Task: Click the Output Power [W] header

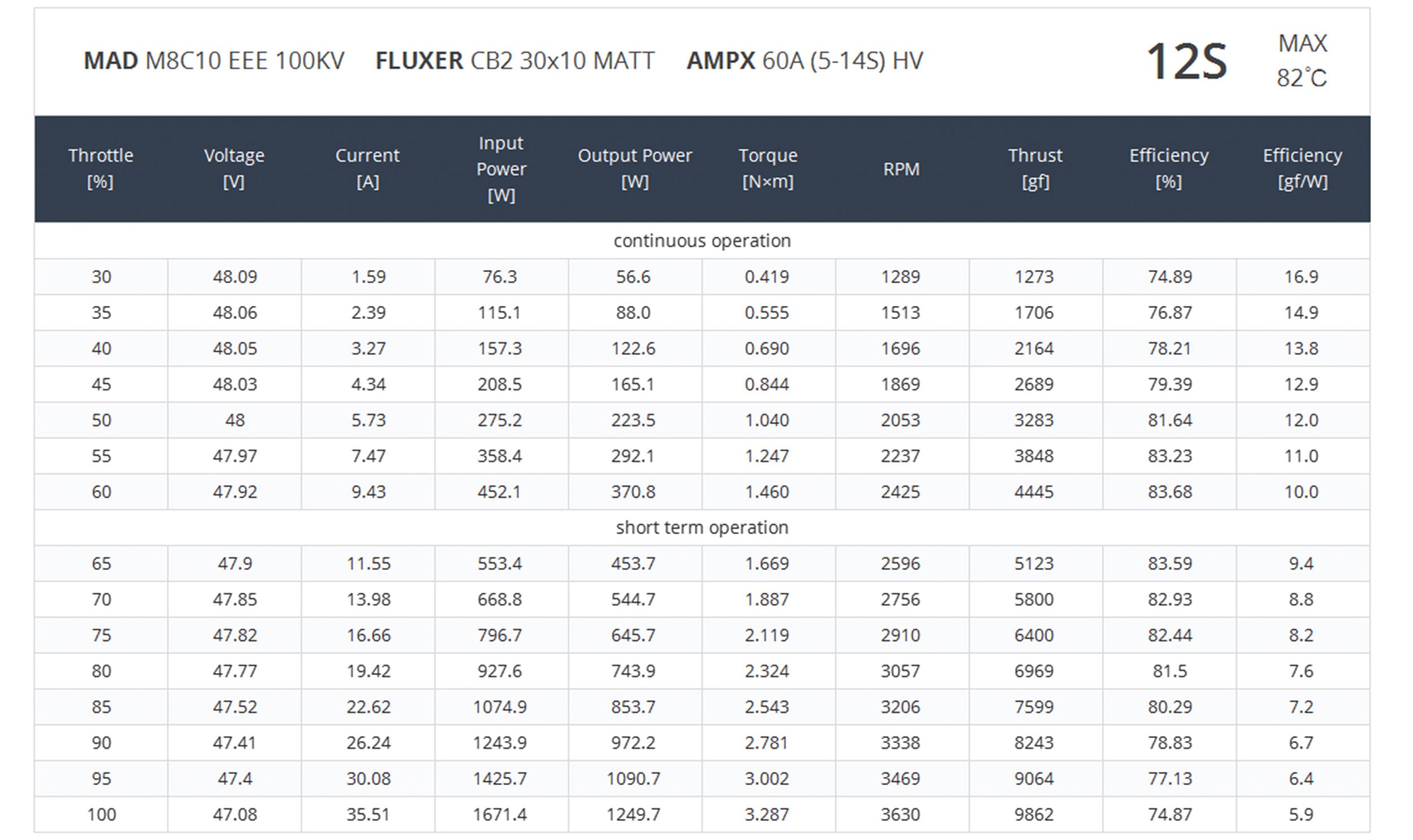Action: [634, 168]
